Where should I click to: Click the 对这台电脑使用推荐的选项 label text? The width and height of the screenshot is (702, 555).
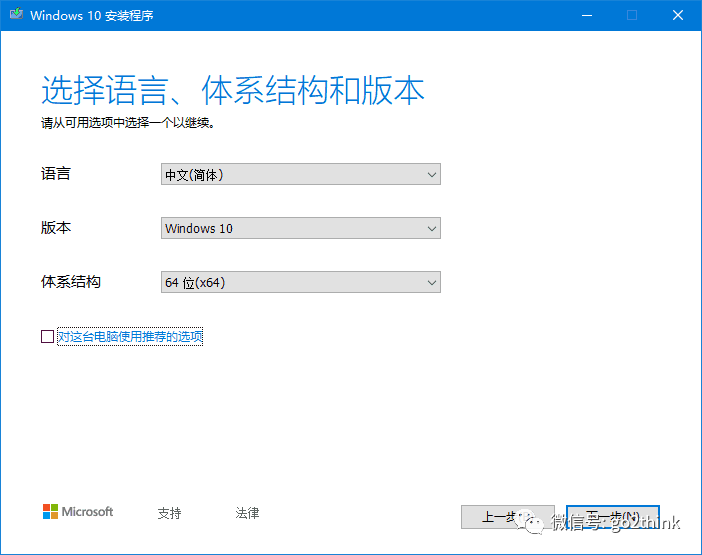130,337
